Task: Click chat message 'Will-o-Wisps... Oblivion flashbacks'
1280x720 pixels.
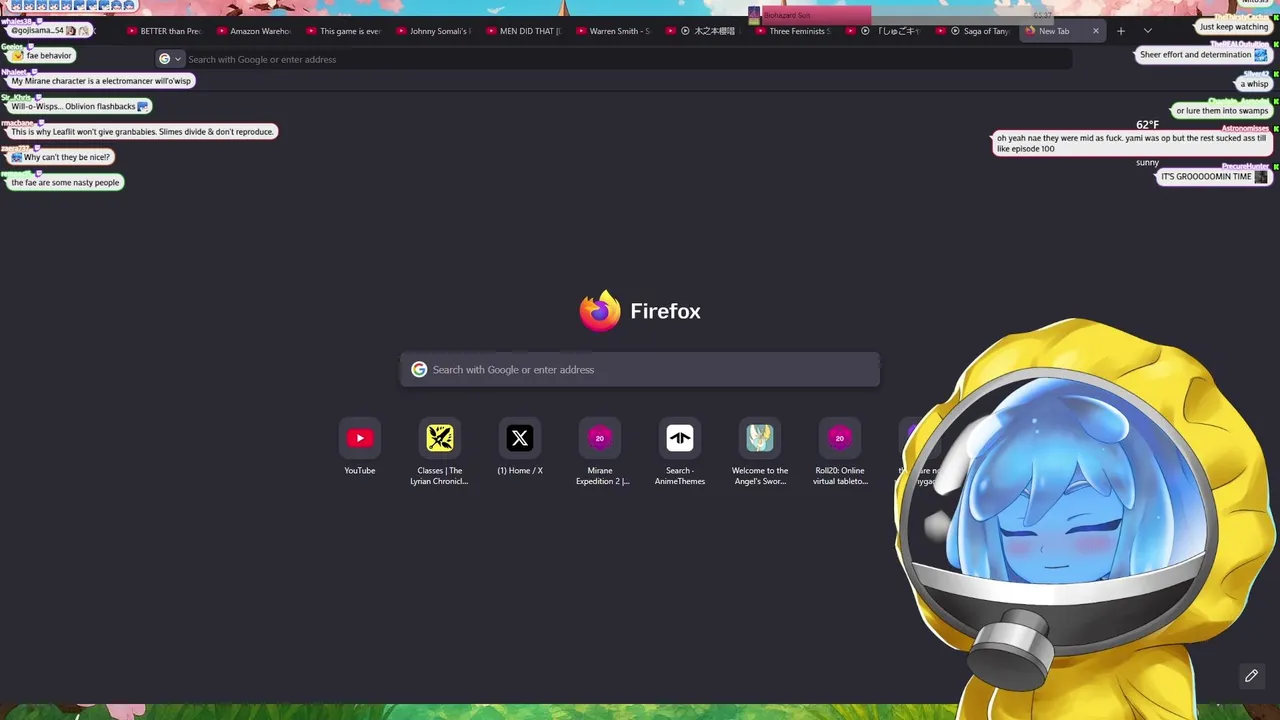Action: 79,106
